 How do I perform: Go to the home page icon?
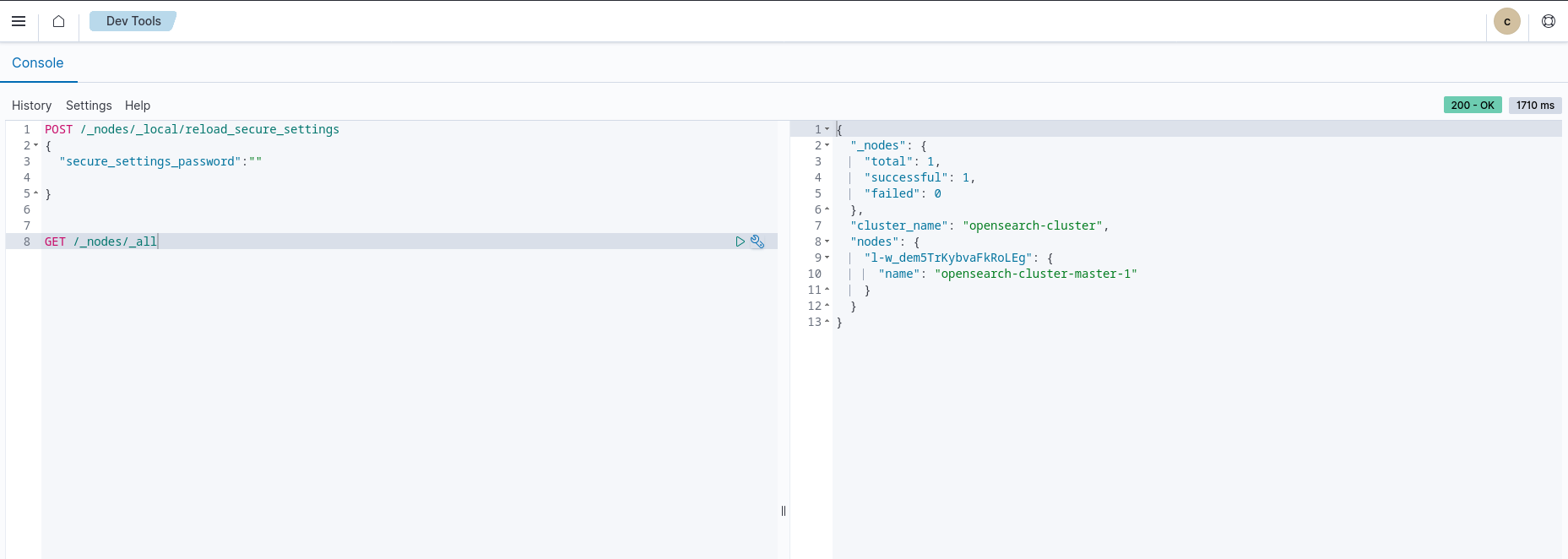click(x=58, y=21)
